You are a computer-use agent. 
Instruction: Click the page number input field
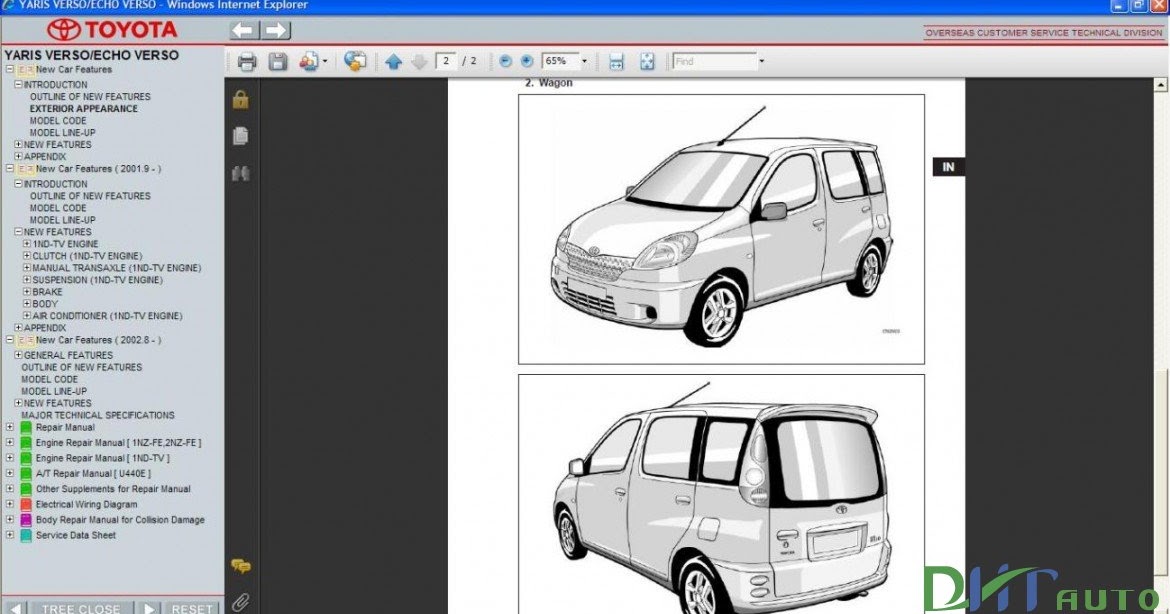pyautogui.click(x=446, y=61)
